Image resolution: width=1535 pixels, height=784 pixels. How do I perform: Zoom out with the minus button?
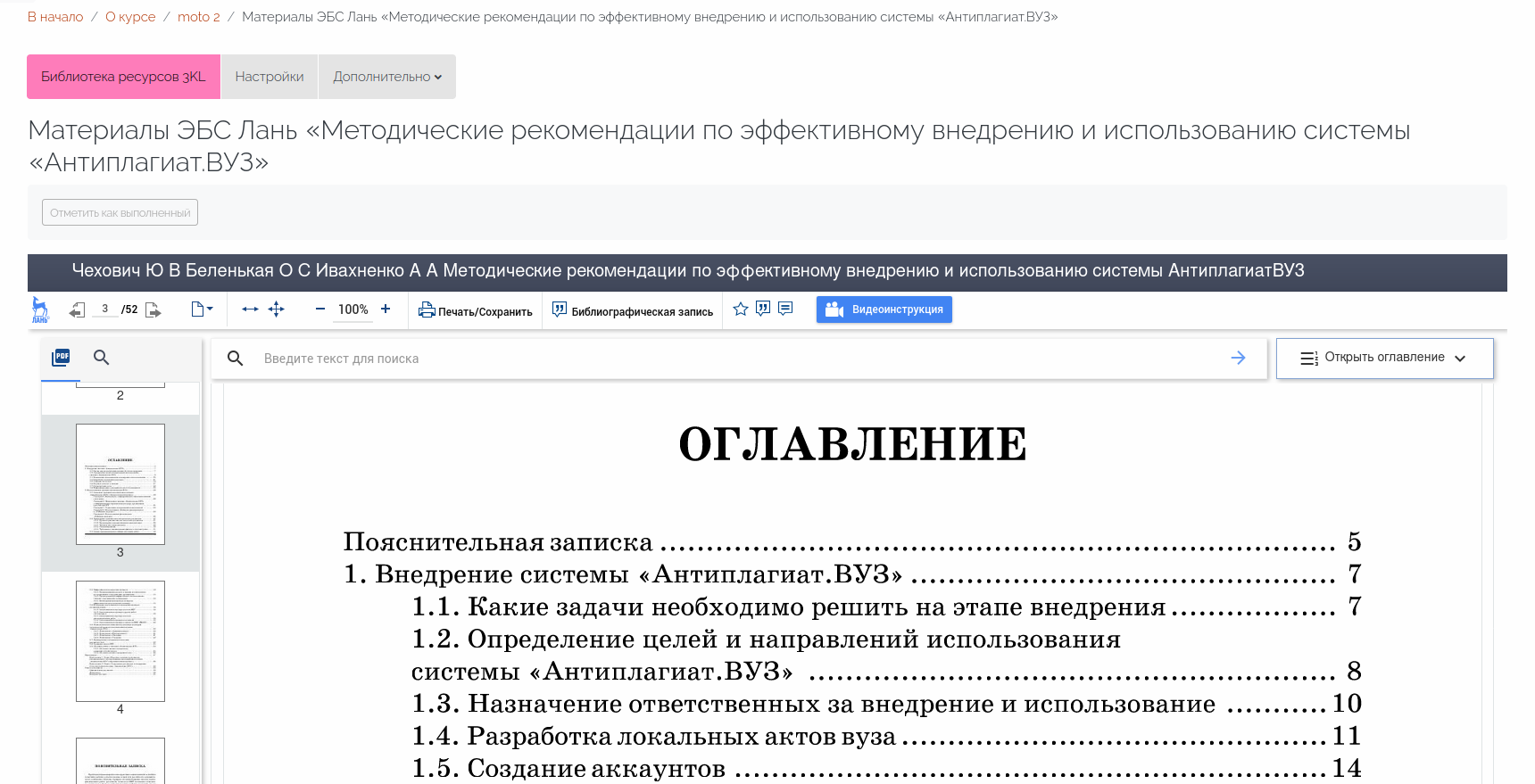[x=320, y=309]
